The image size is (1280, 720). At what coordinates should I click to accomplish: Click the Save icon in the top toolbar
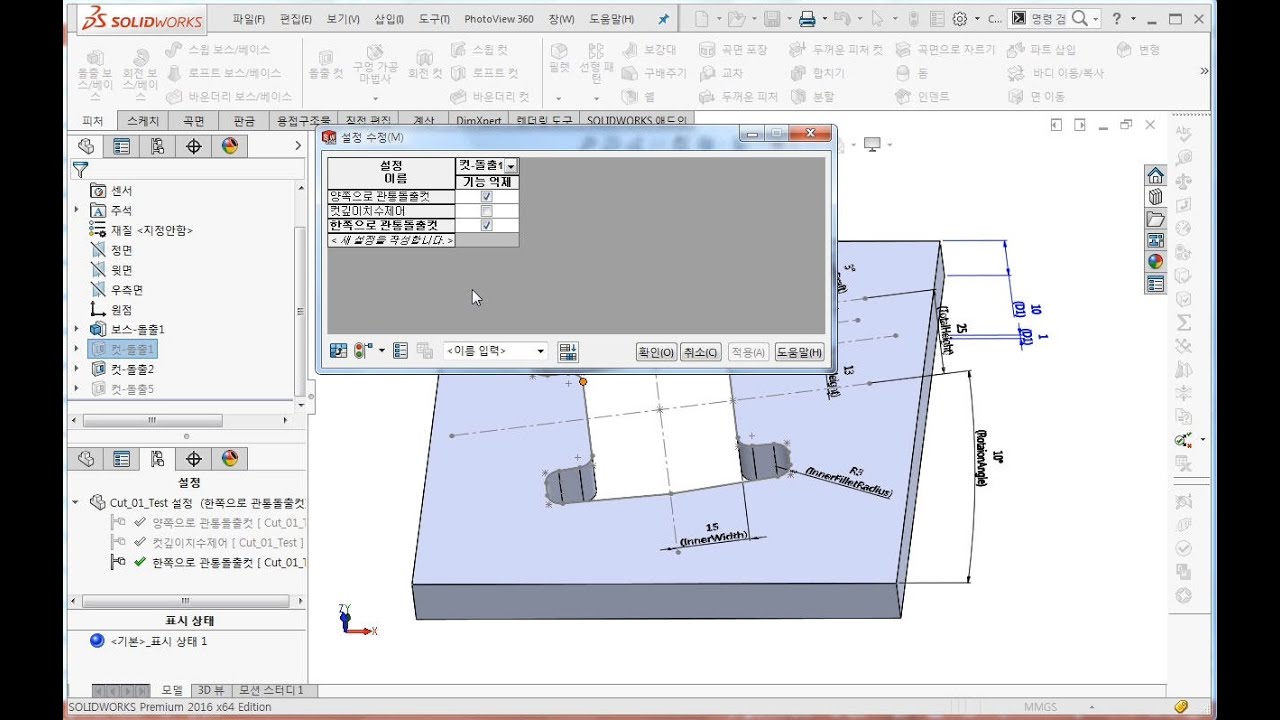tap(772, 19)
